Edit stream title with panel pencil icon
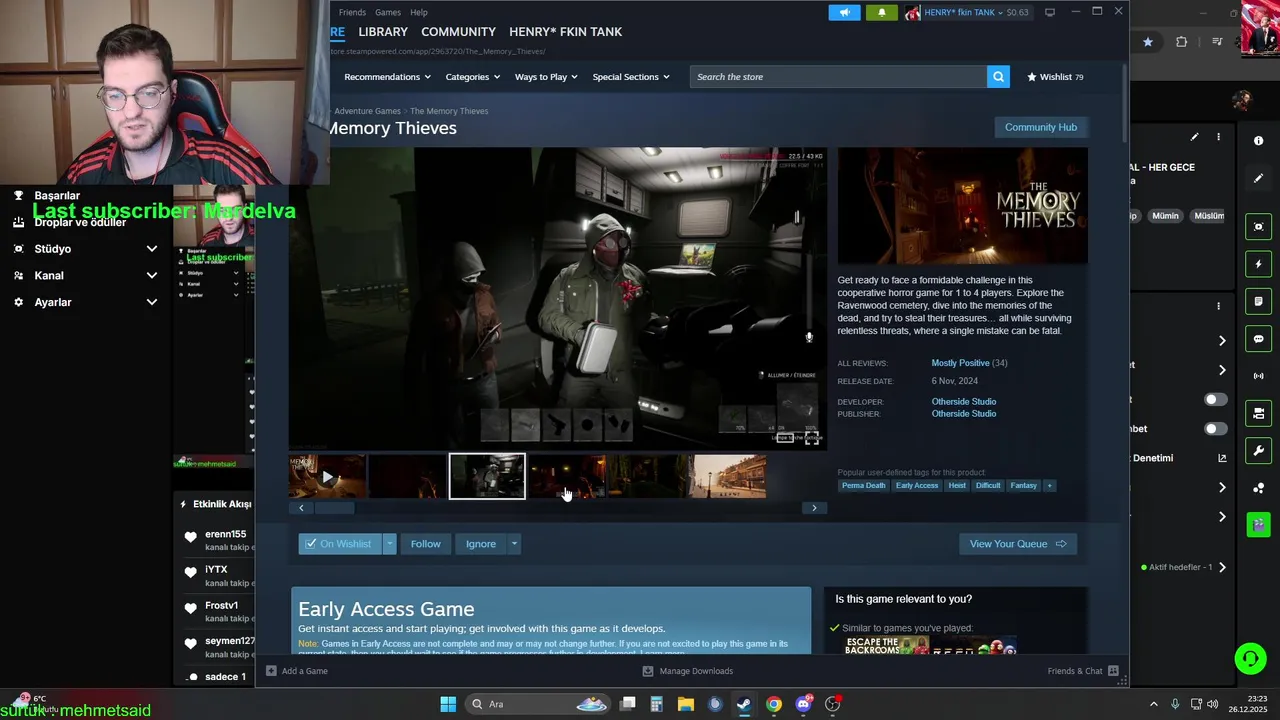 [x=1194, y=137]
